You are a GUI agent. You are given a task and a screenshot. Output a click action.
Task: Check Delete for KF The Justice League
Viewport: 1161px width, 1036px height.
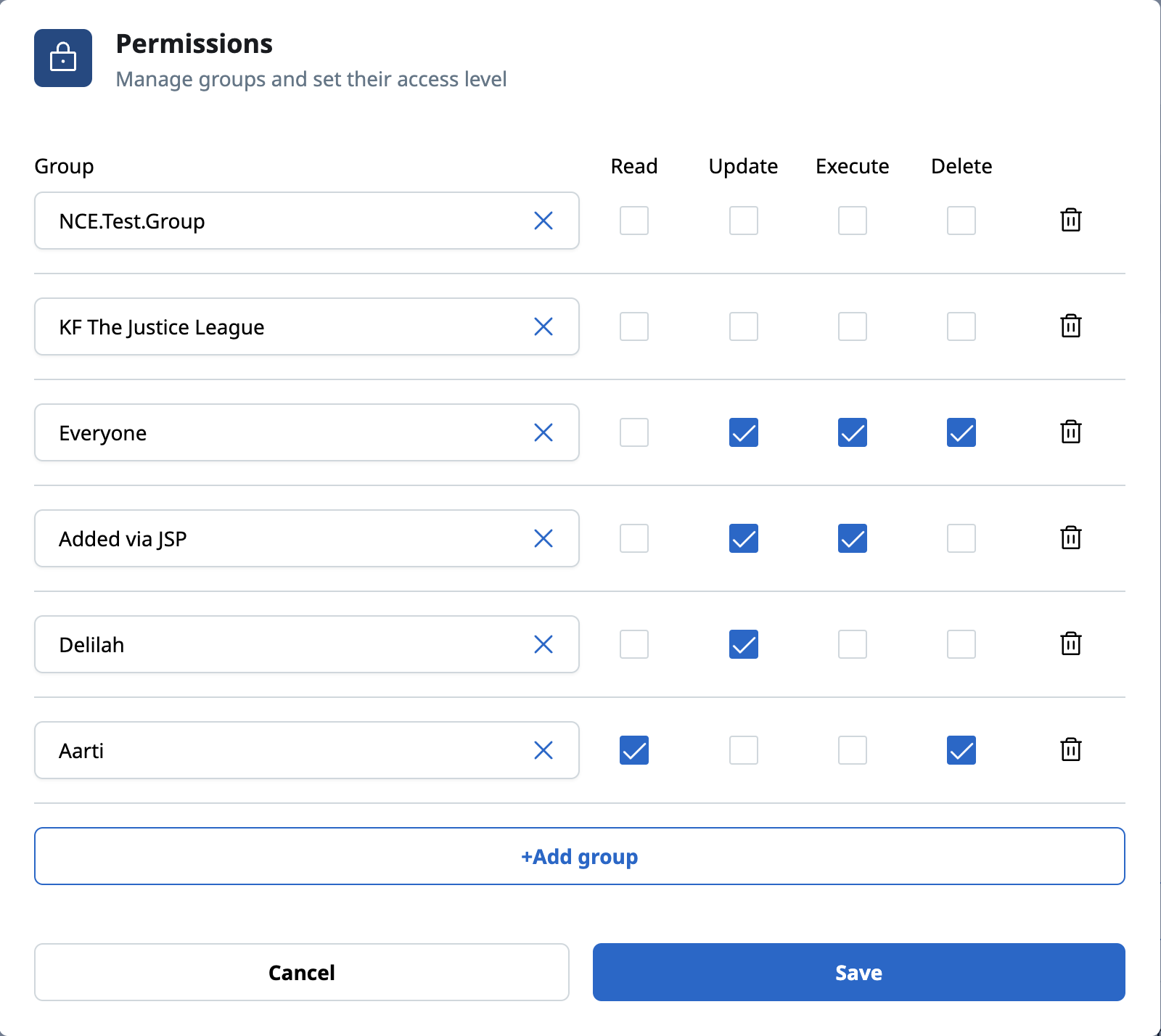961,326
